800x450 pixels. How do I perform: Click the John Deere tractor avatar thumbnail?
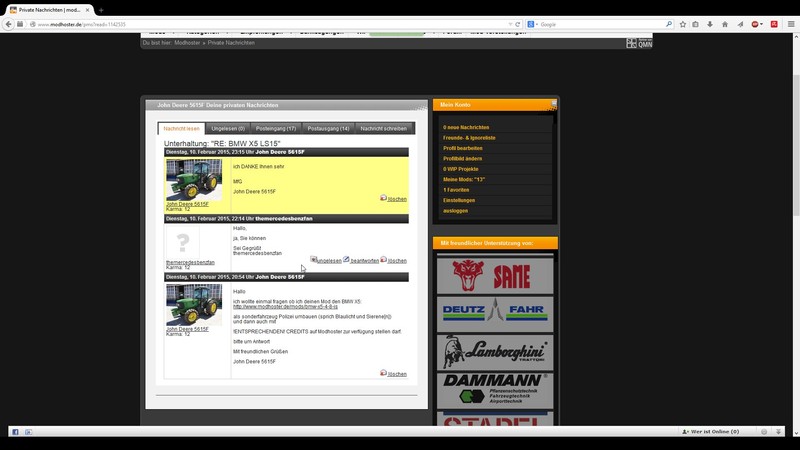tap(194, 179)
